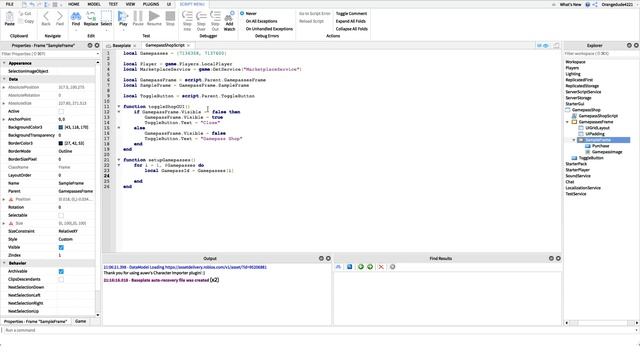Click the binoculars icon in Find Results toolbar
The width and height of the screenshot is (640, 360).
click(x=338, y=267)
